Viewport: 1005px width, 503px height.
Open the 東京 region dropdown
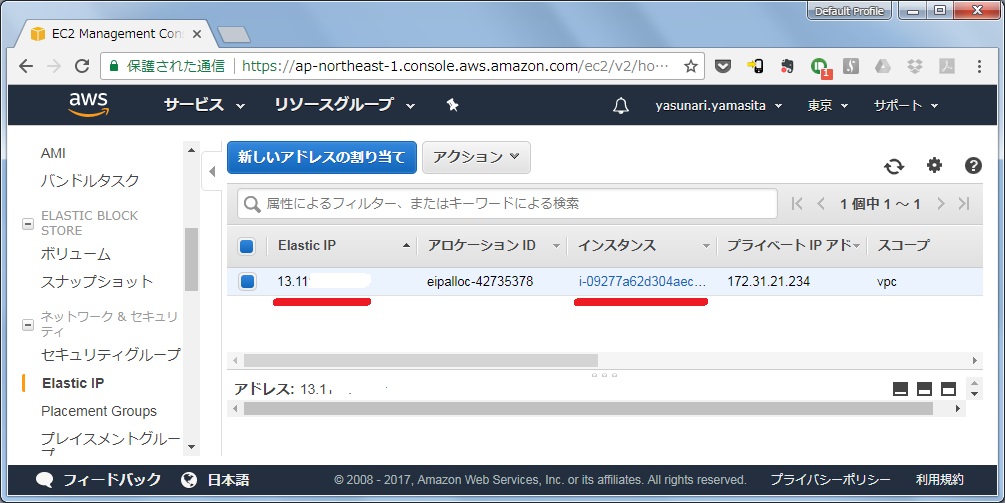coord(827,106)
